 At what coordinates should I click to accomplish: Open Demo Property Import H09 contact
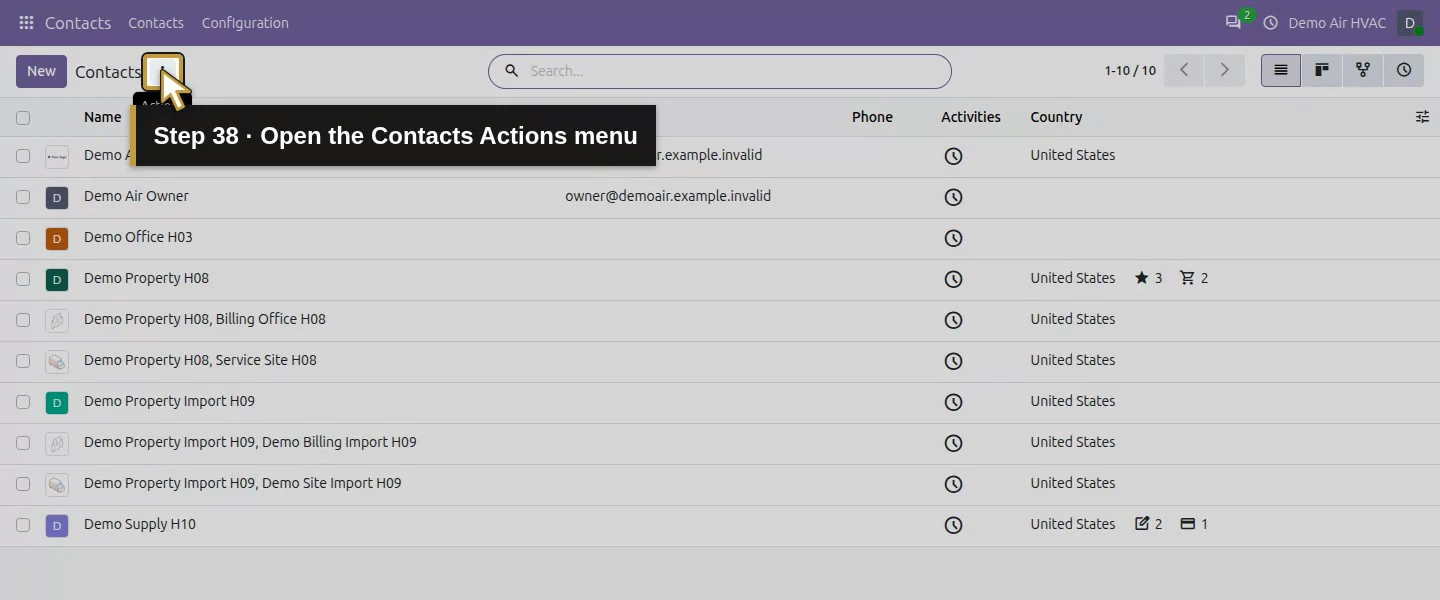coord(169,401)
